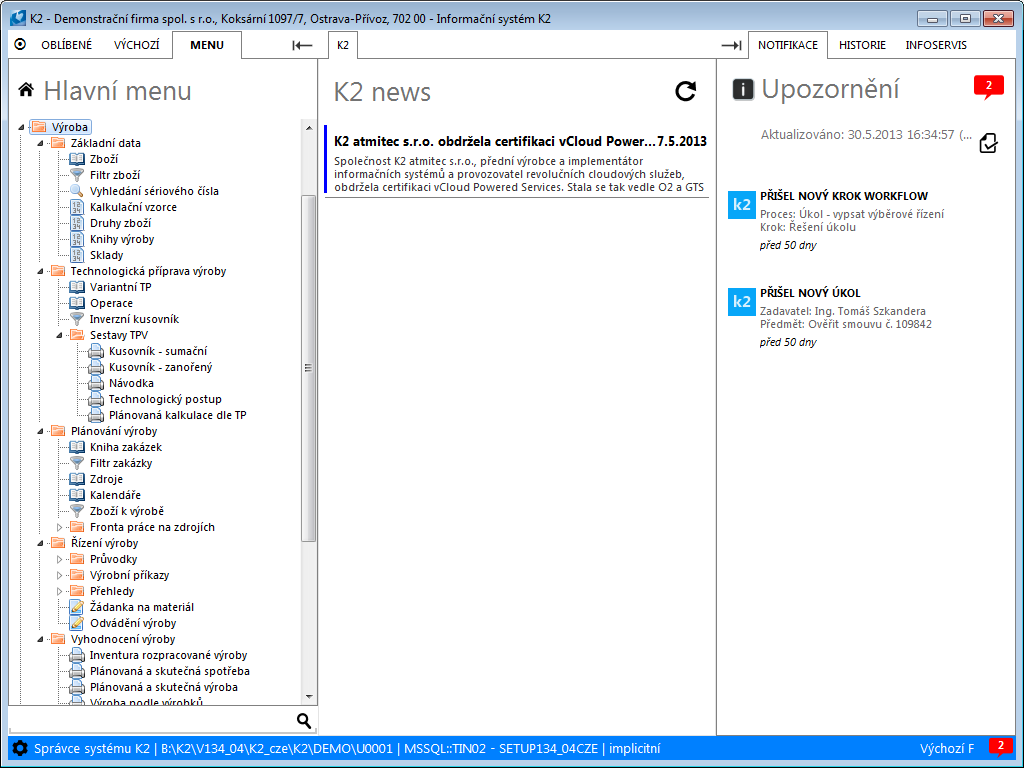Open Kusovník - sumační report

pos(157,351)
